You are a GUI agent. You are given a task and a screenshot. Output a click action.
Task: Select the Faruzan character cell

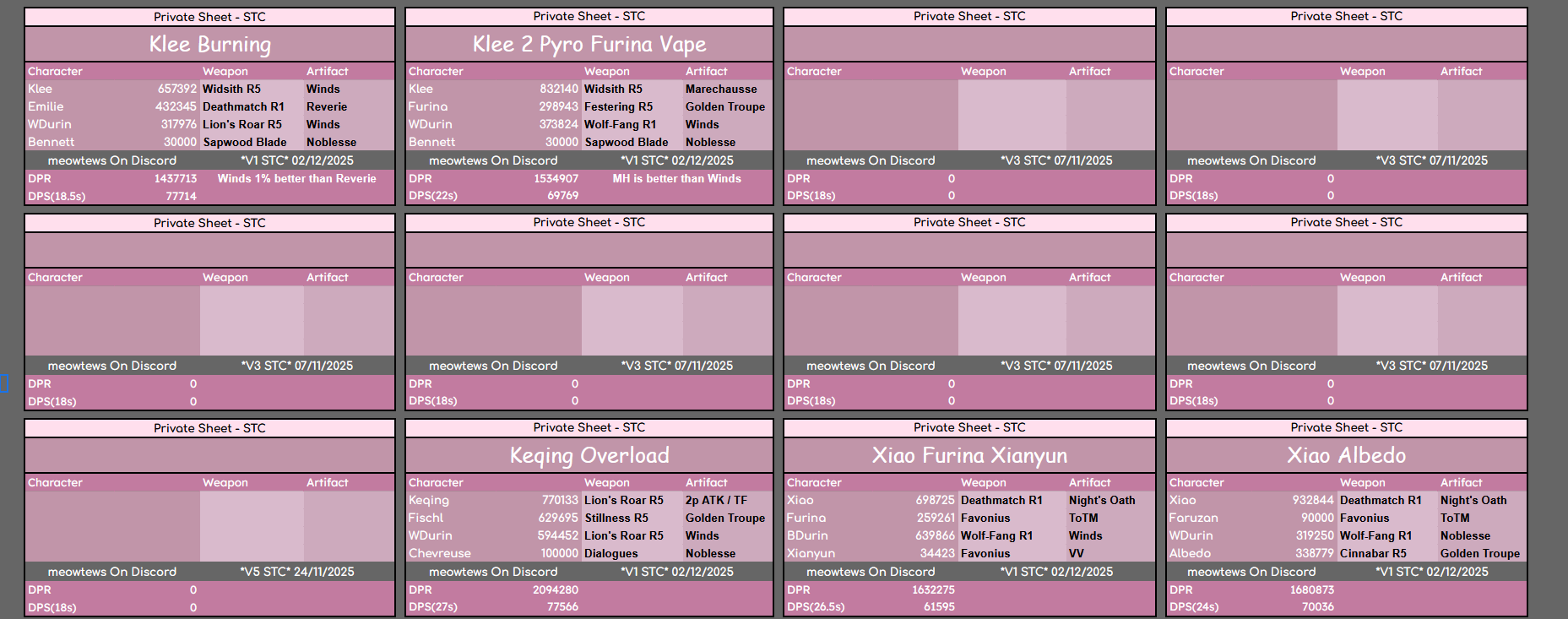pos(1194,518)
